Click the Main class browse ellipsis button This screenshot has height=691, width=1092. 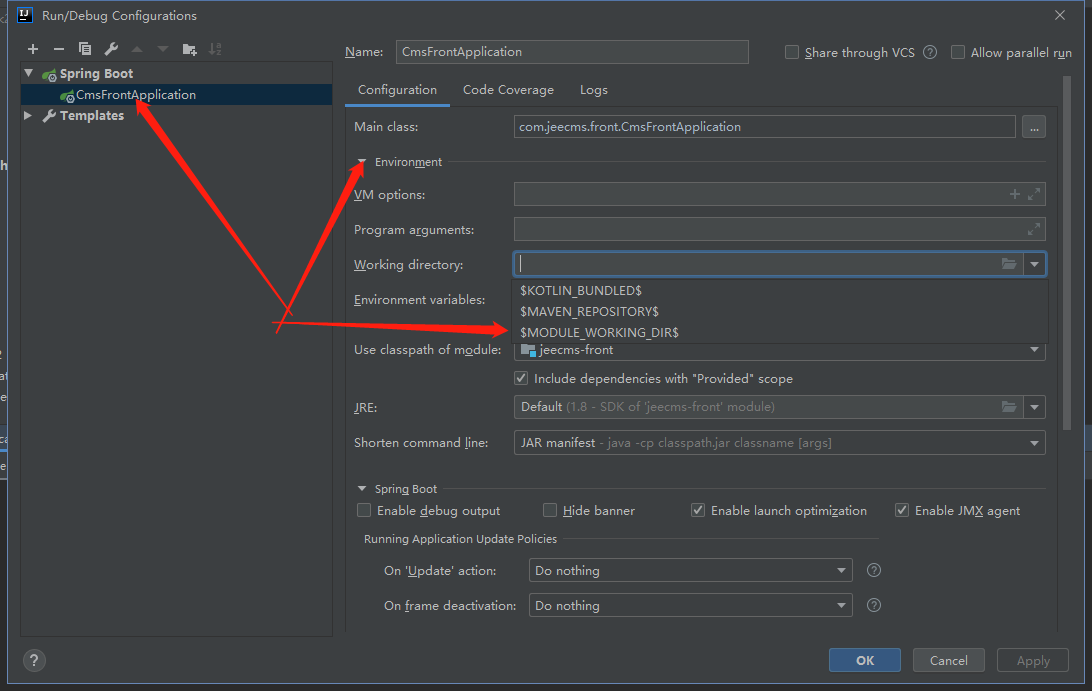click(x=1034, y=127)
